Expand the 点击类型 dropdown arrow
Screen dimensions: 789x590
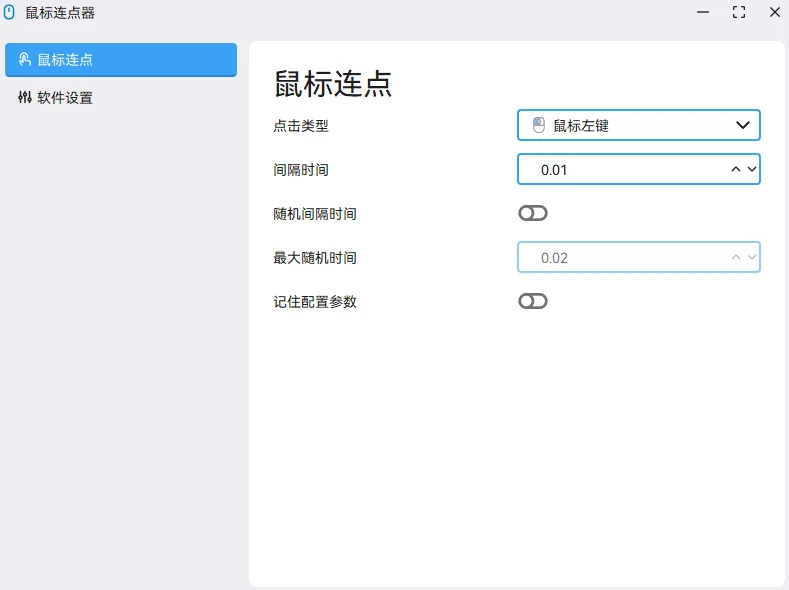[x=743, y=125]
